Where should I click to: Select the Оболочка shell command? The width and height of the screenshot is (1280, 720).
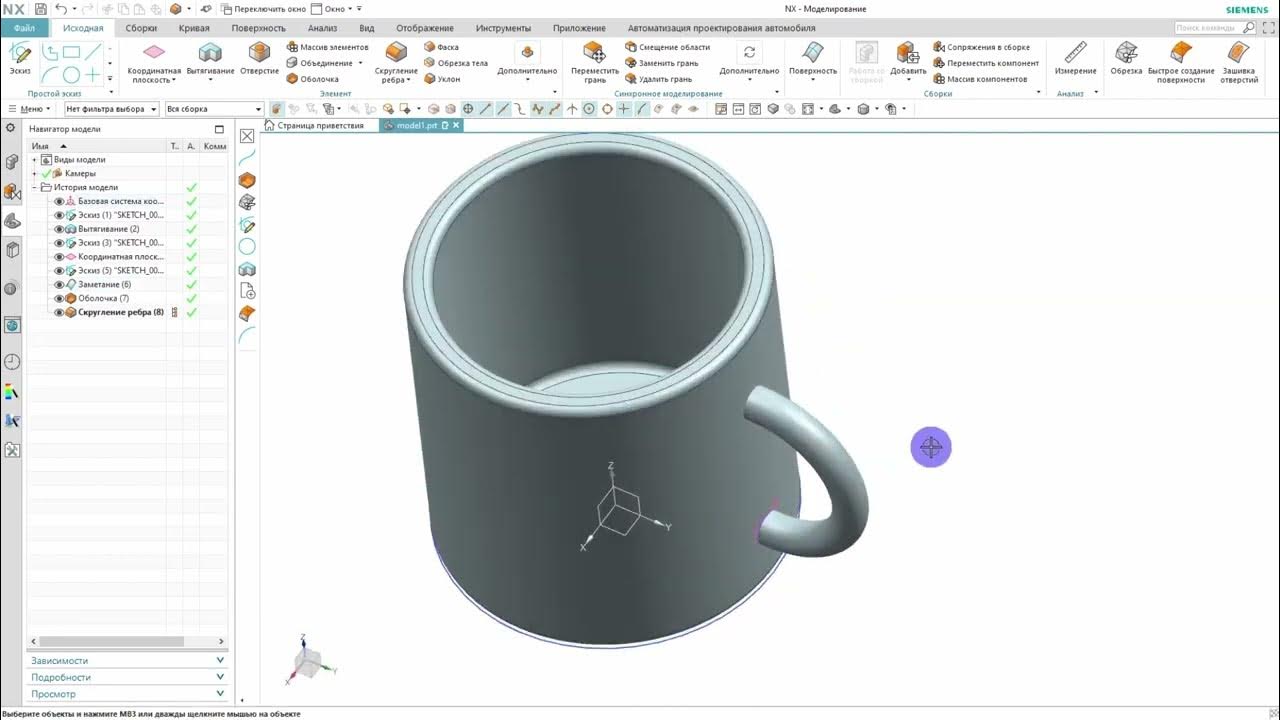point(313,79)
